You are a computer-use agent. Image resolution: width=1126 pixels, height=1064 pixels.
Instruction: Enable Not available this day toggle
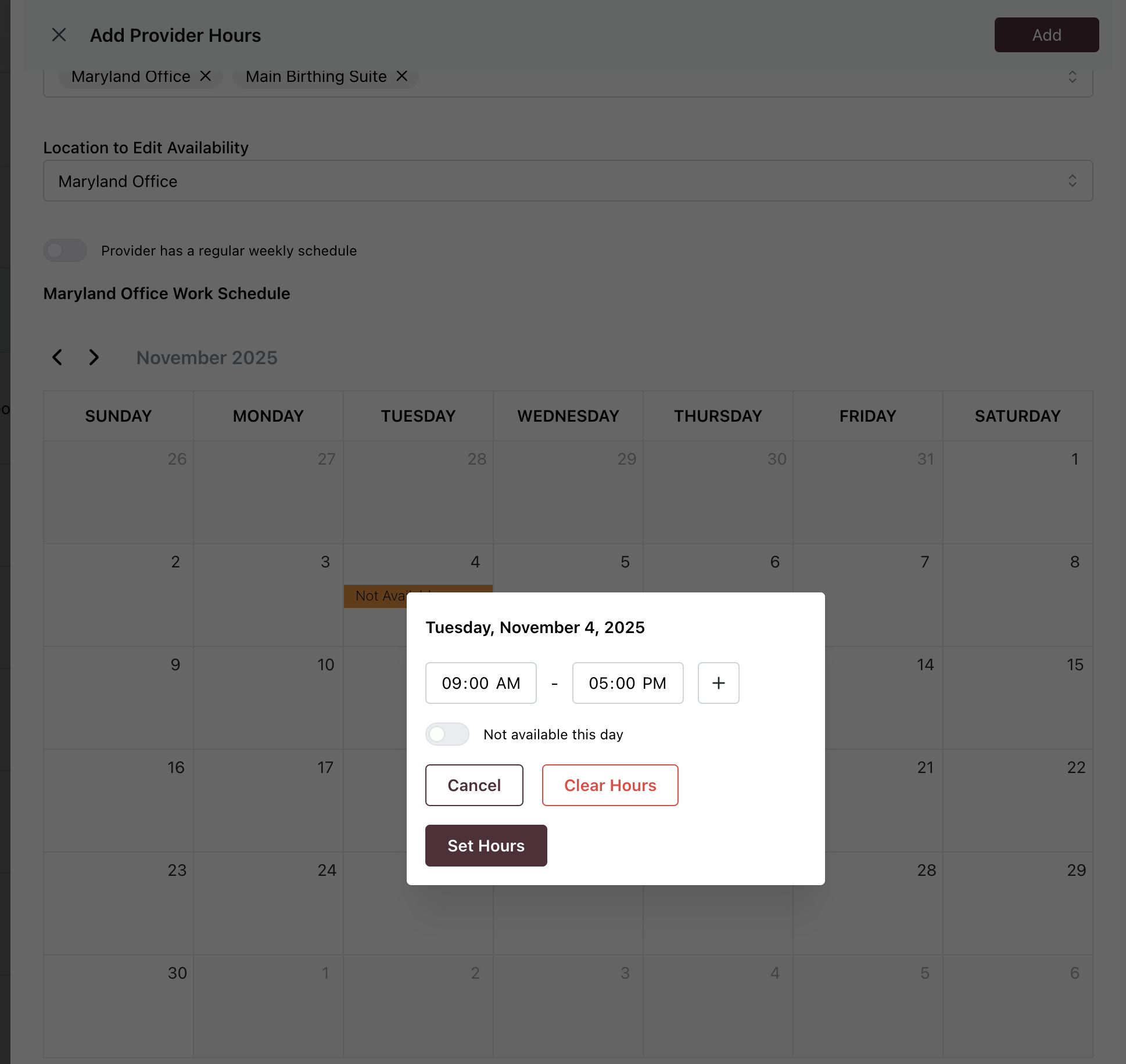(447, 734)
